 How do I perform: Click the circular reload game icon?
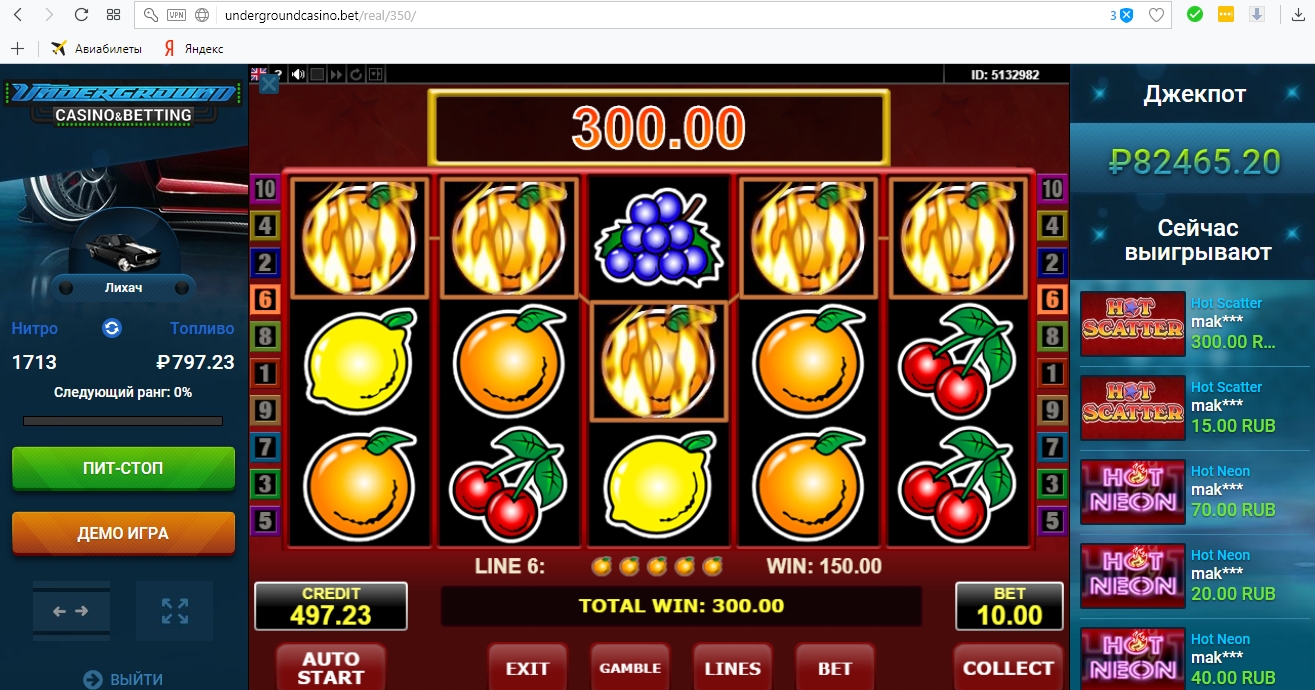pos(356,75)
